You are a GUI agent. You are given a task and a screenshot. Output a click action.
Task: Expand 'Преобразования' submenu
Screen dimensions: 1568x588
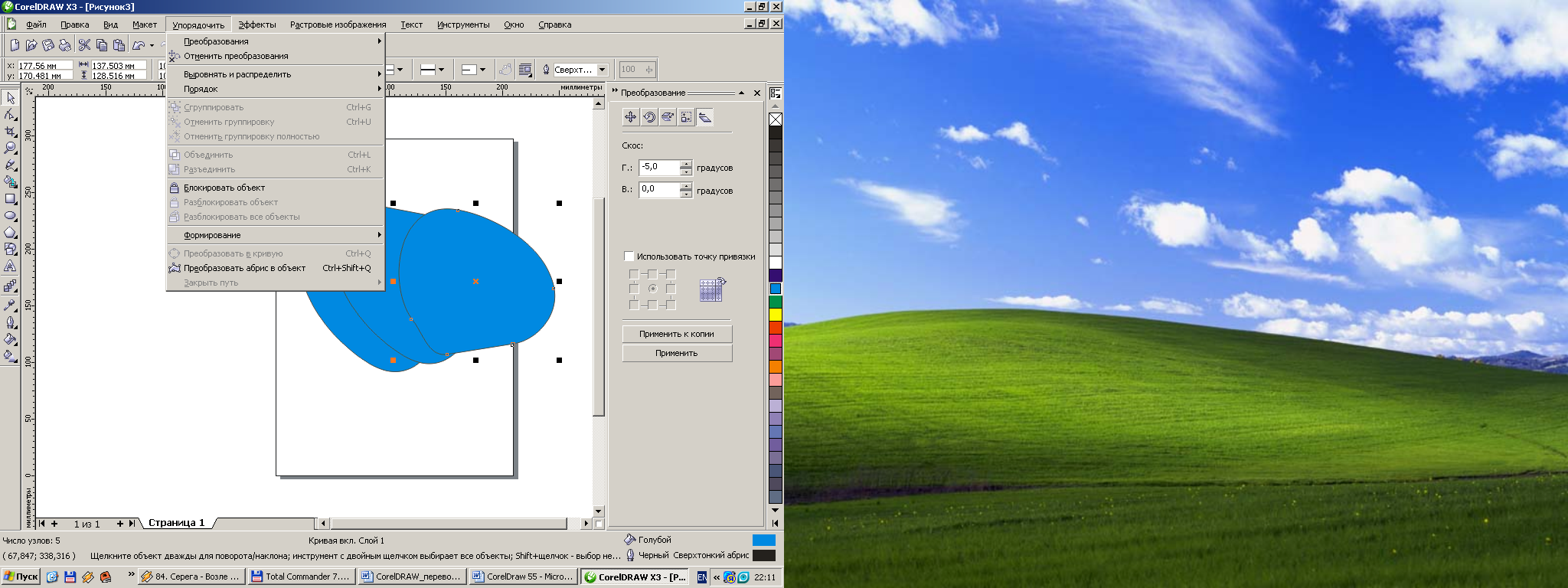pyautogui.click(x=276, y=41)
